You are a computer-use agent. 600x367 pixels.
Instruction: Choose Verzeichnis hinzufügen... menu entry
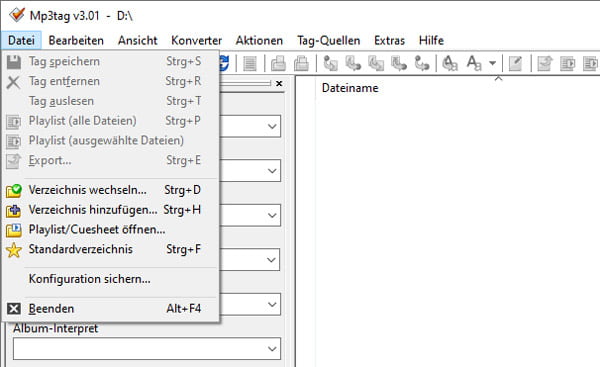111,210
